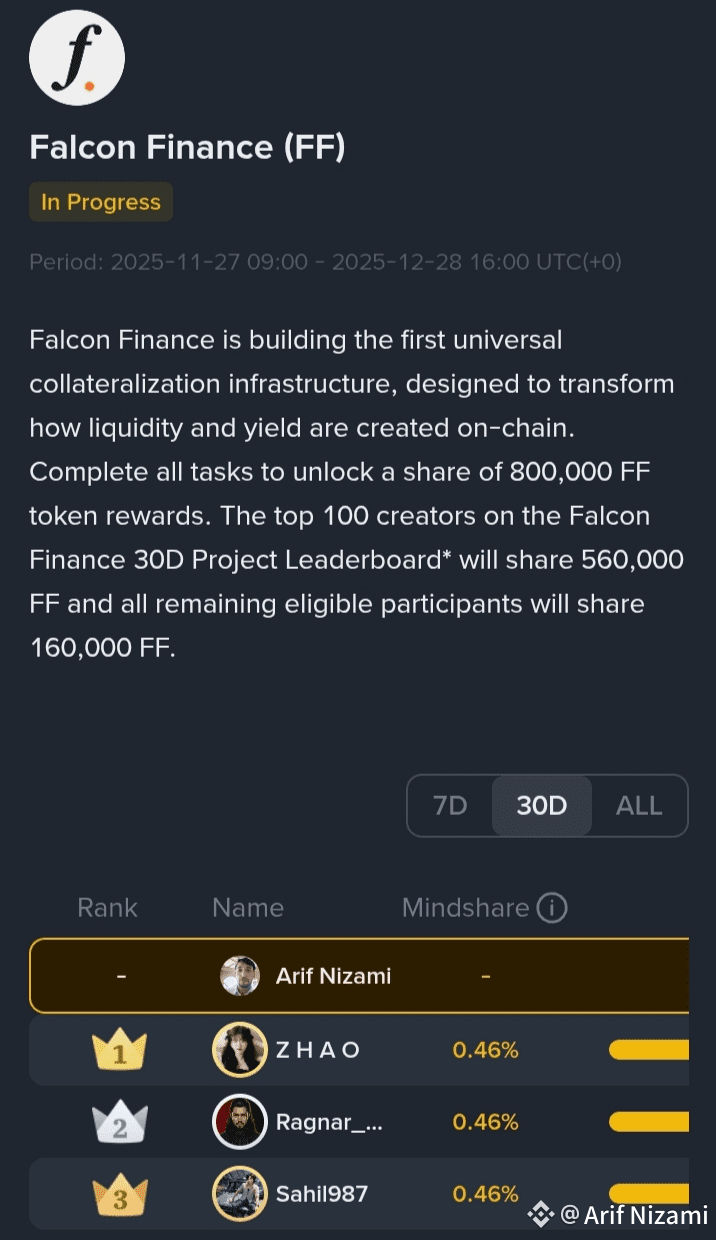Click Ragnar_'s yellow mindshare bar
This screenshot has width=716, height=1240.
point(649,1122)
